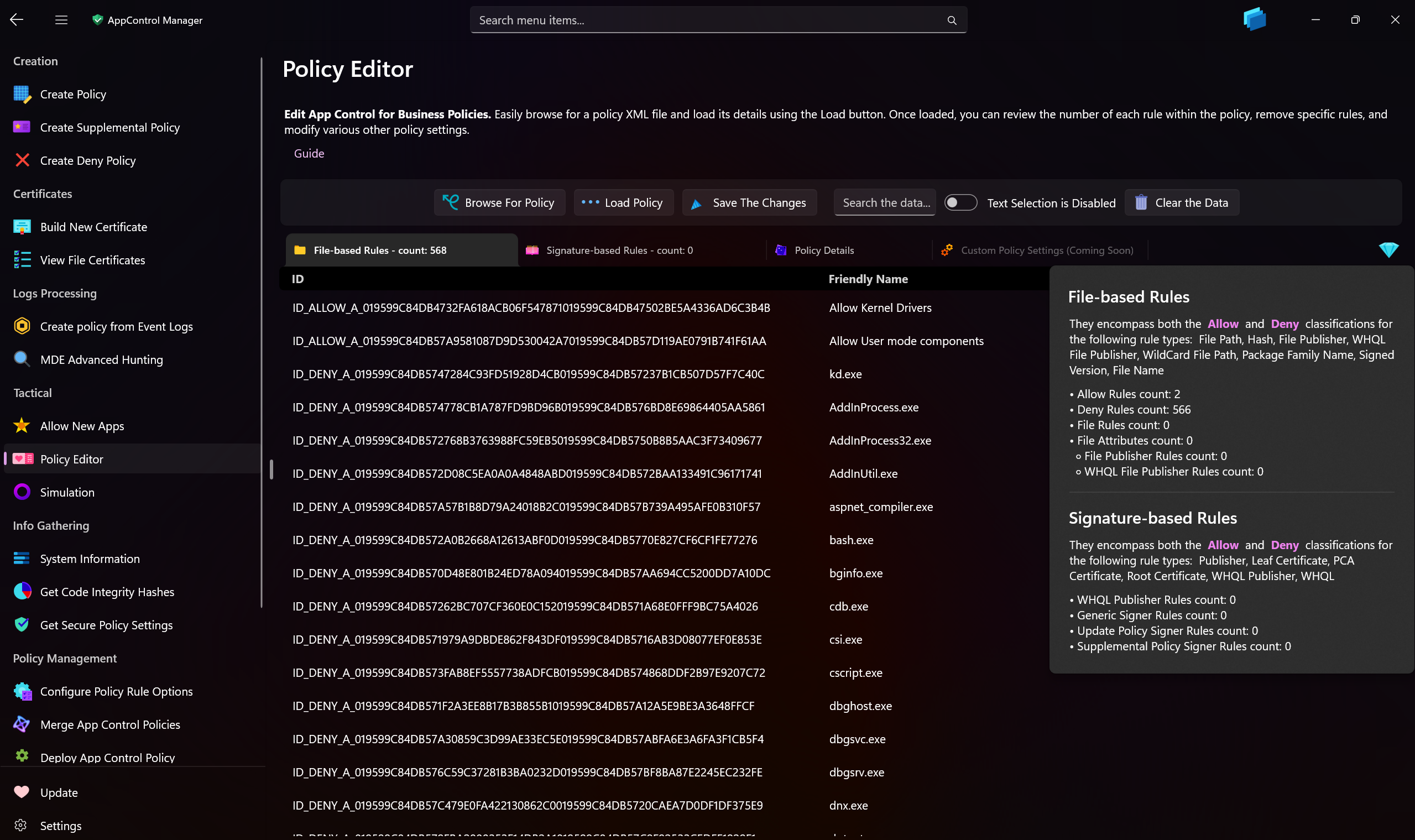Click the hamburger menu icon
This screenshot has height=840, width=1415.
pos(61,20)
